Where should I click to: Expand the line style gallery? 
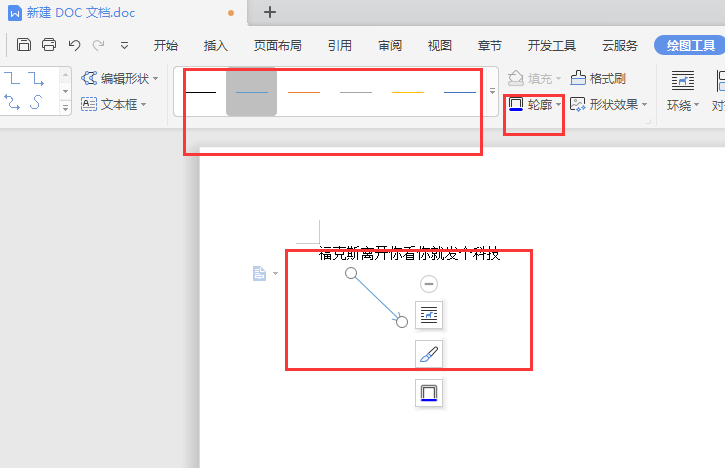[492, 92]
